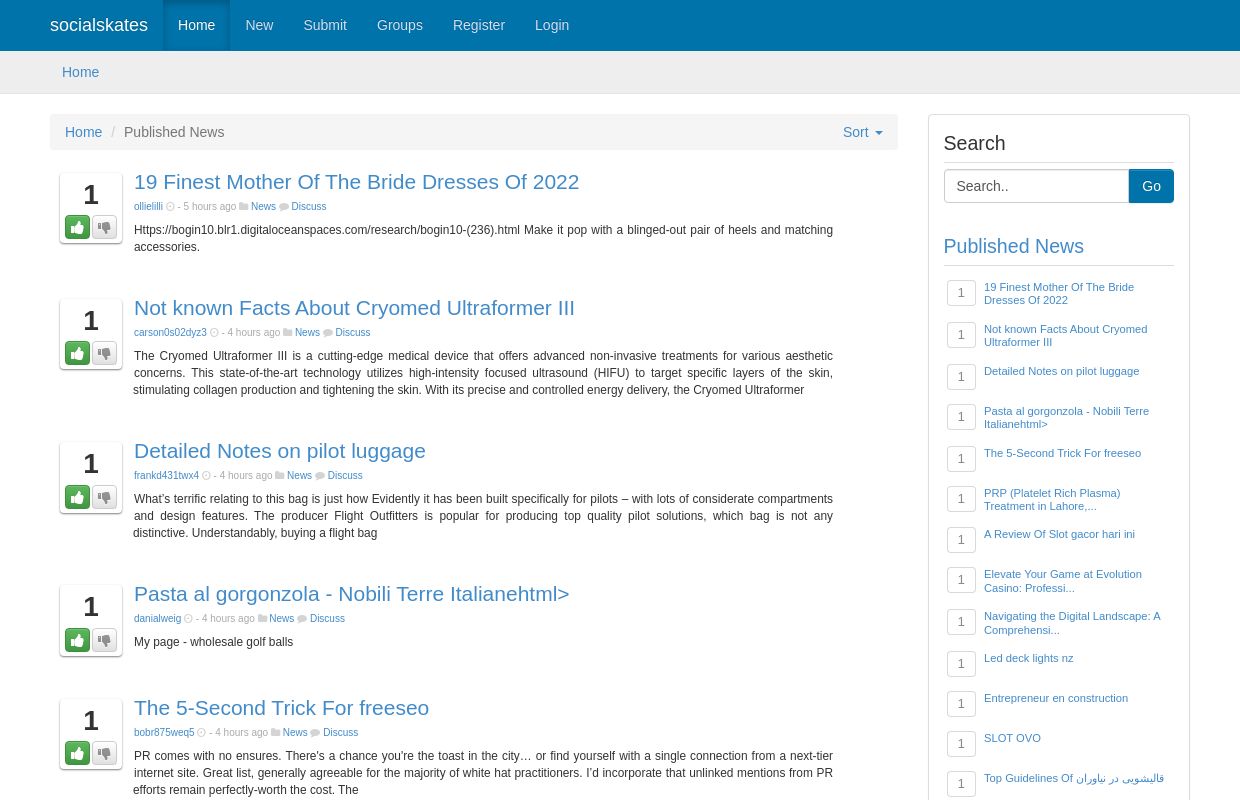Open the Published News breadcrumb dropdown path
This screenshot has height=800, width=1240.
(174, 132)
